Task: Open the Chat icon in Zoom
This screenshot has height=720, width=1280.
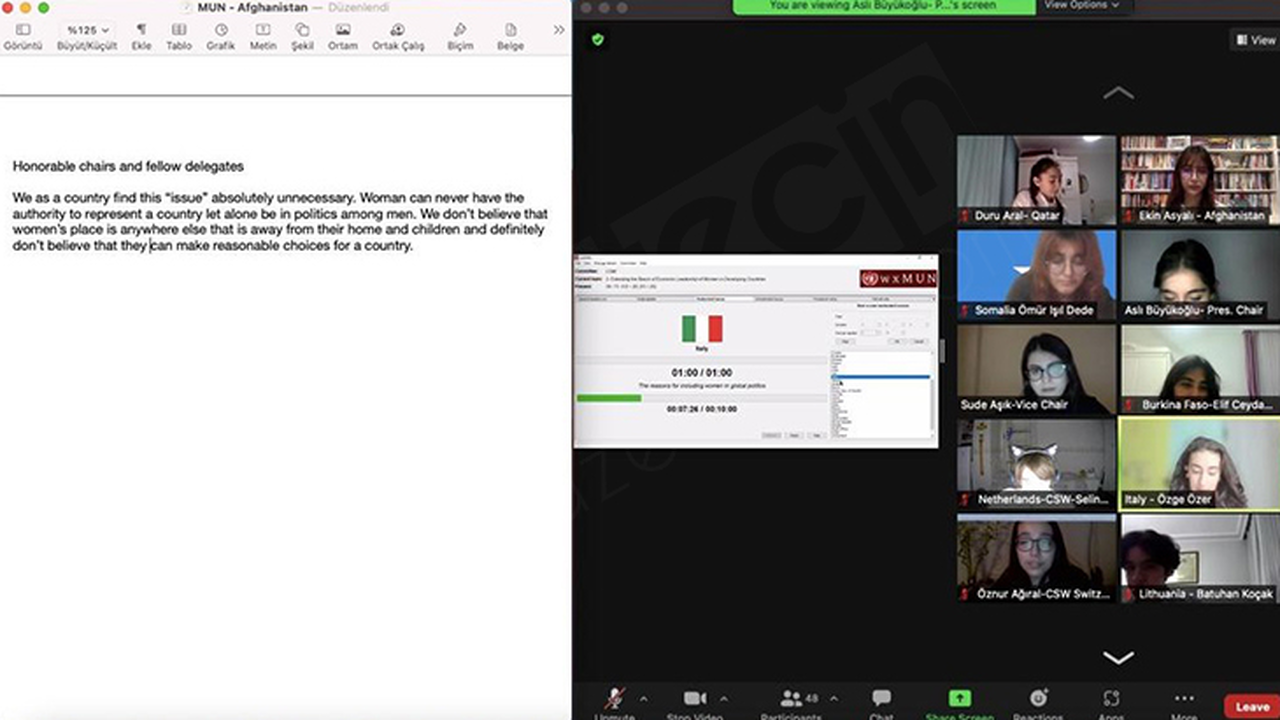Action: tap(881, 698)
